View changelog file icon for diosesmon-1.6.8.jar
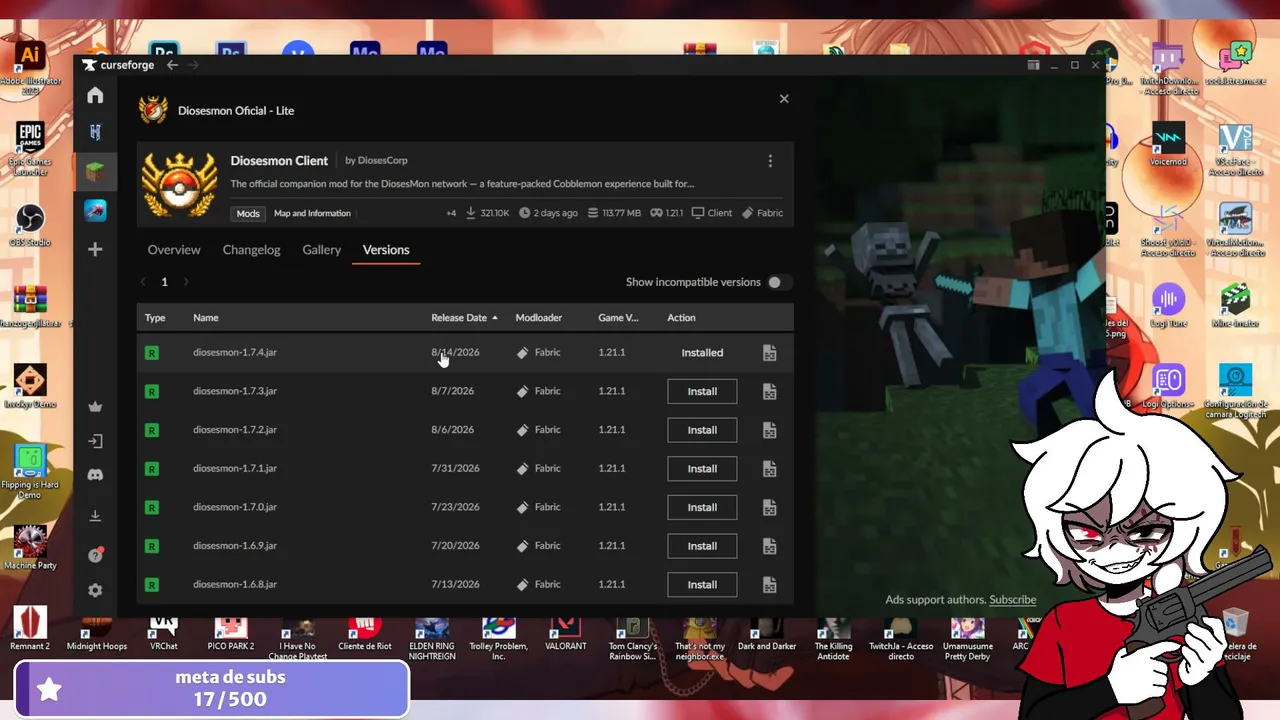 point(769,585)
